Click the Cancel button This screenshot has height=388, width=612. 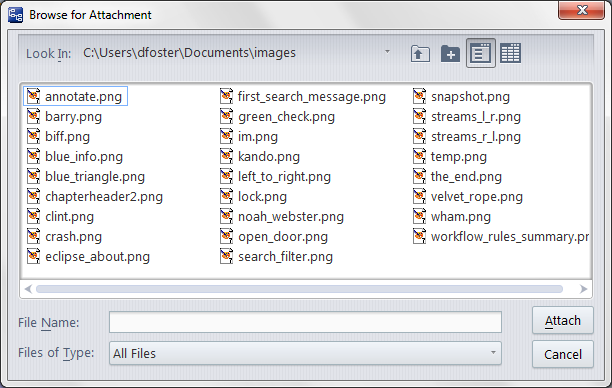(x=562, y=354)
